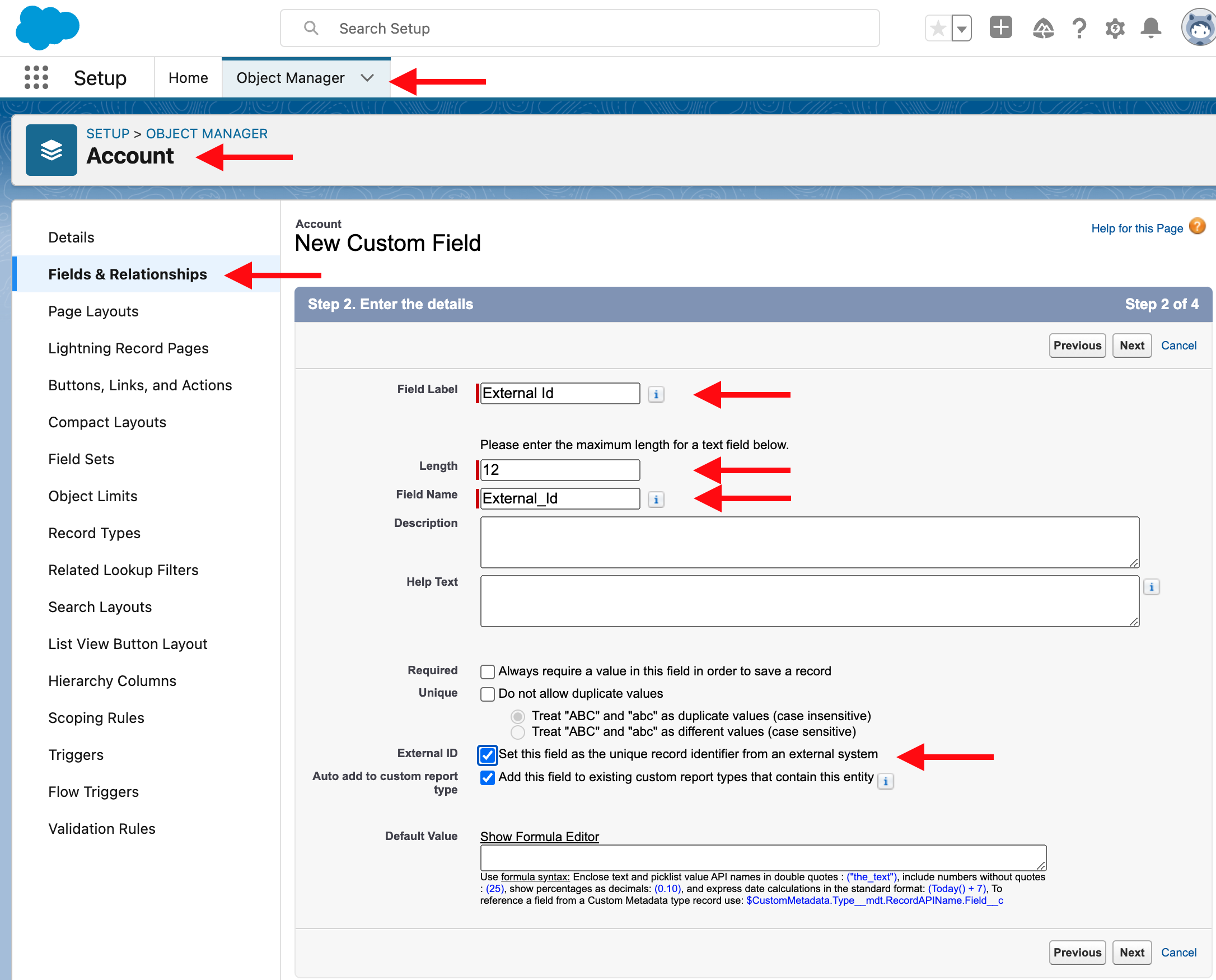
Task: Open the Guidance Center trailhead icon
Action: 1043,27
